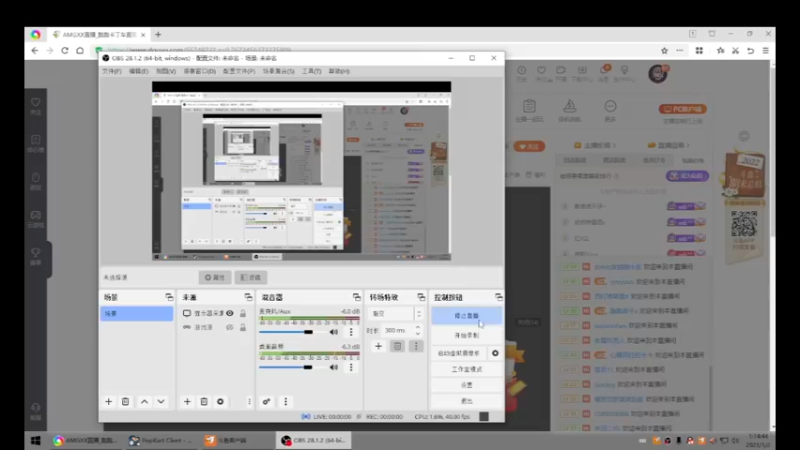800x450 pixels.
Task: Increase transition duration with the up stepper
Action: tap(418, 328)
